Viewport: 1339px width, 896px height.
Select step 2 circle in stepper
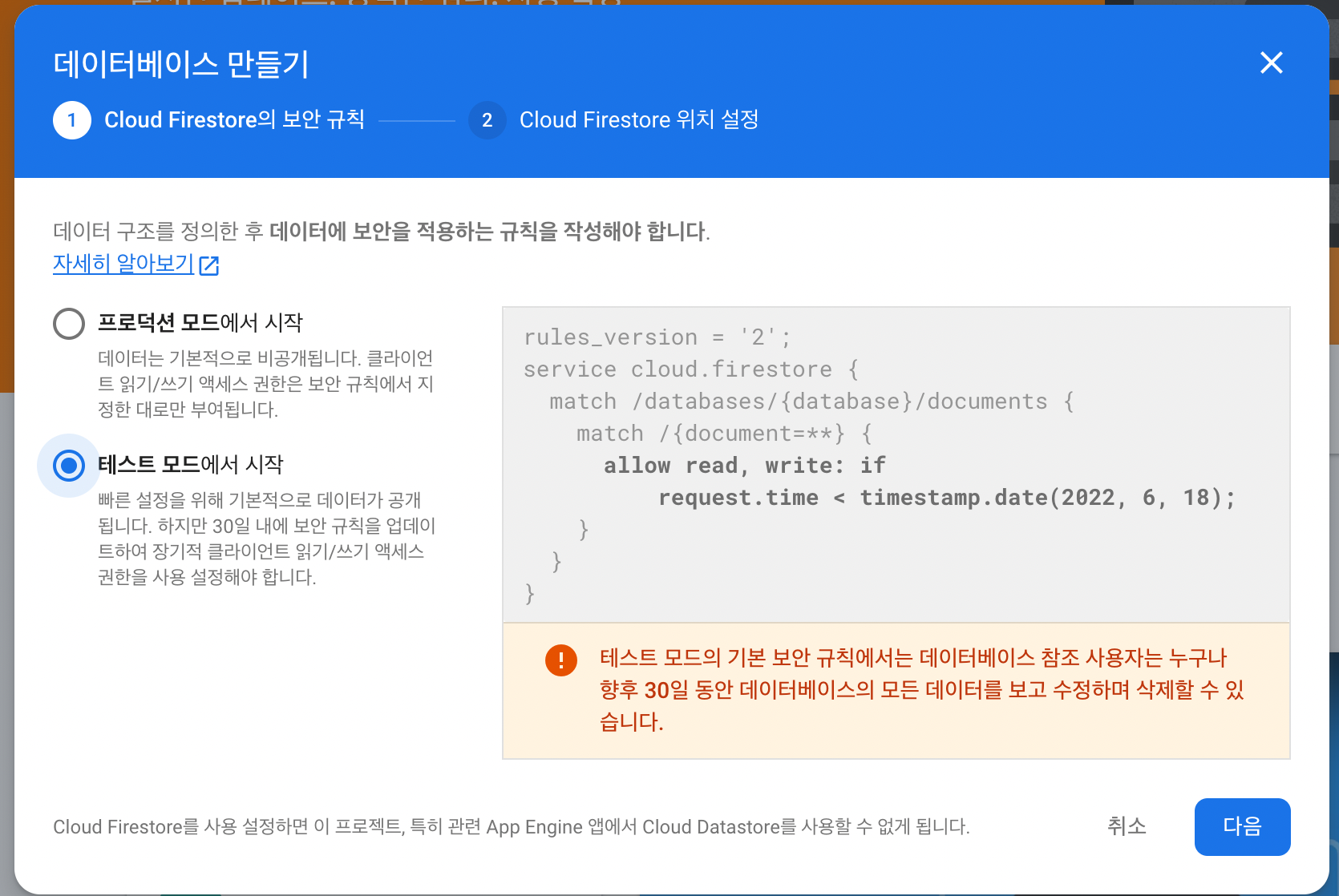[x=487, y=120]
